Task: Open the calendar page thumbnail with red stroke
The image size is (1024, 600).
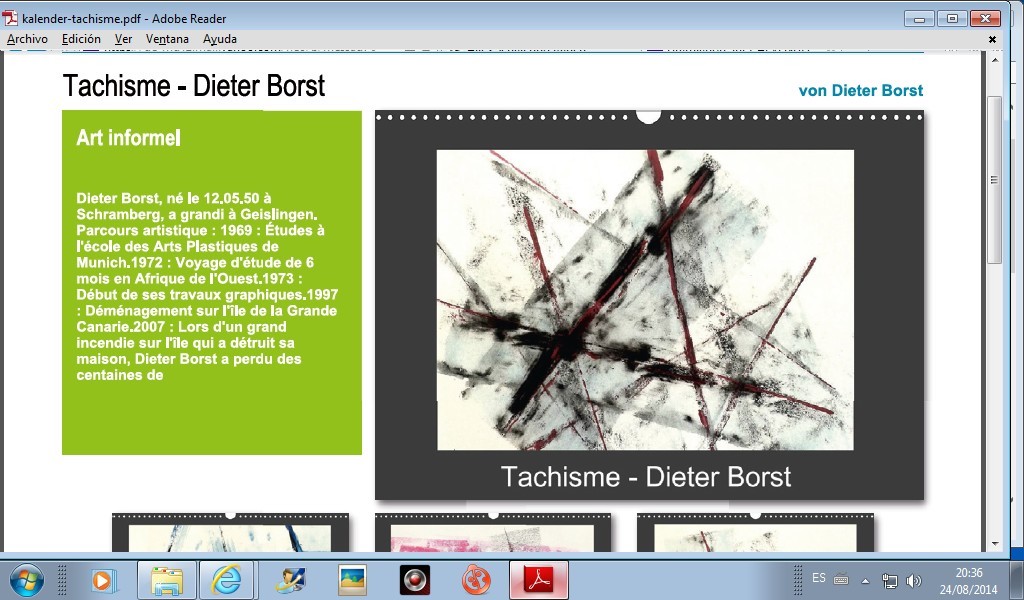Action: [x=755, y=533]
